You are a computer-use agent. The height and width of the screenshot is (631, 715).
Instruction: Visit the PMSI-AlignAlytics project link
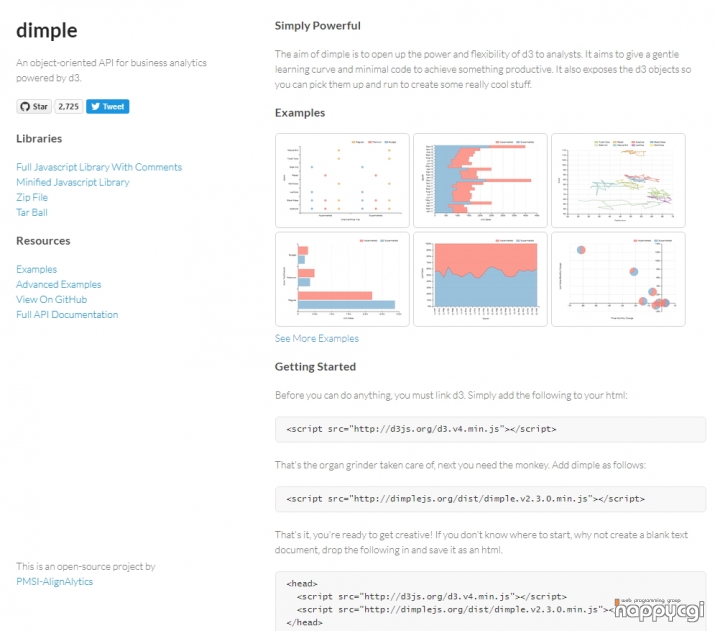[x=55, y=581]
